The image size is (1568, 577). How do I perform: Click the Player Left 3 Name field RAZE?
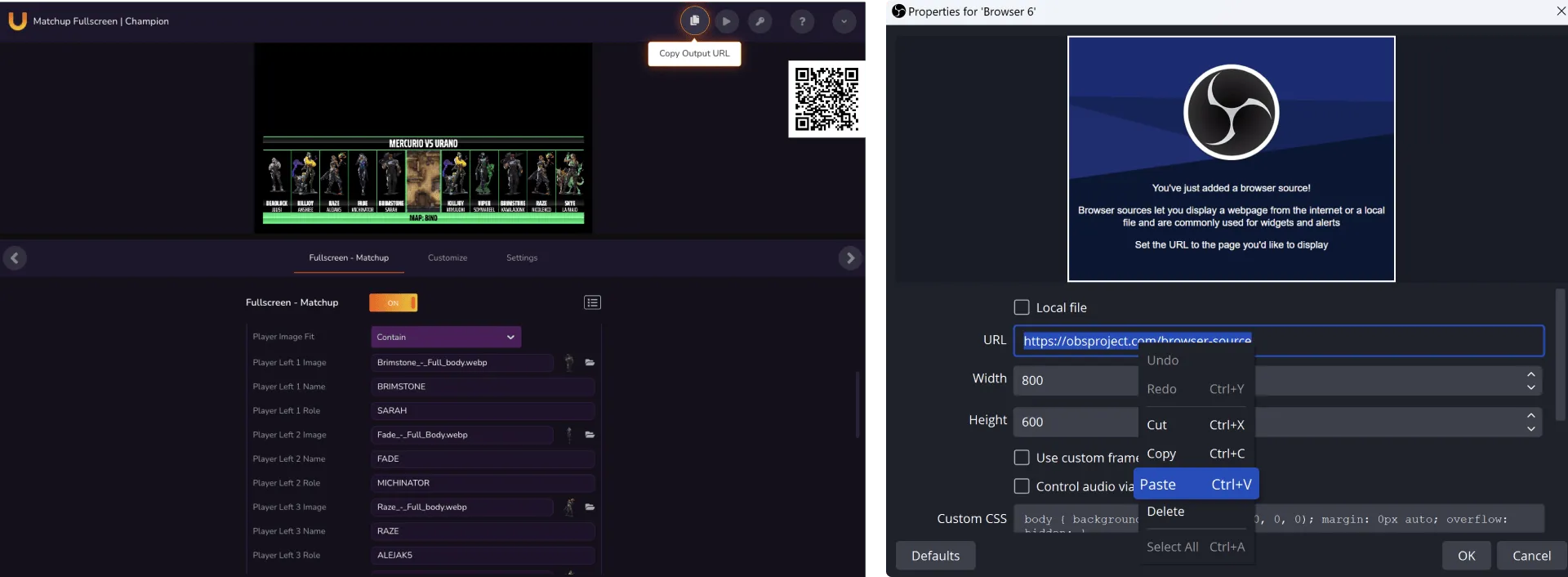(483, 531)
